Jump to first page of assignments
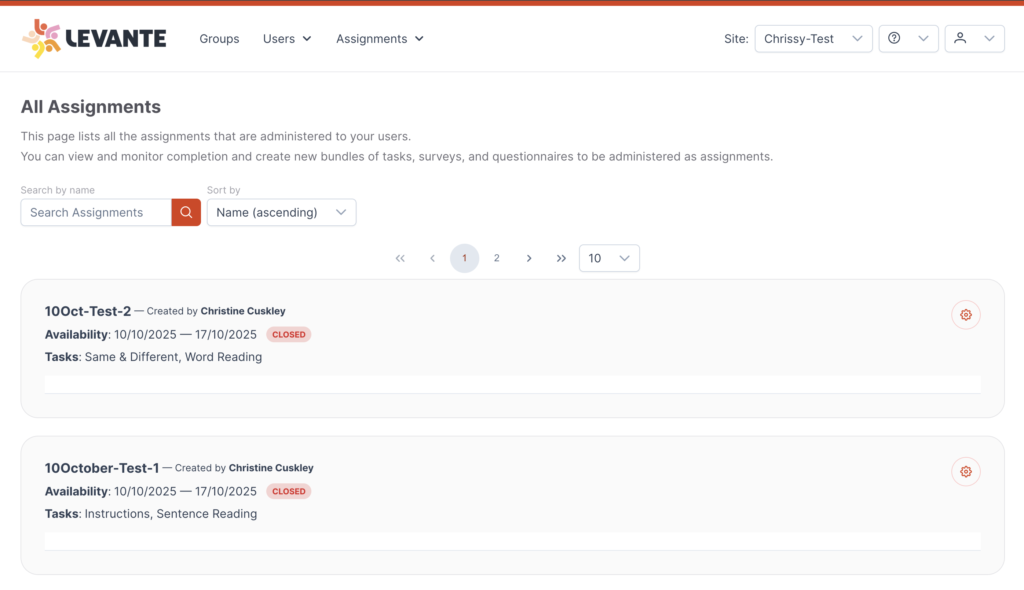1024x590 pixels. click(x=400, y=258)
